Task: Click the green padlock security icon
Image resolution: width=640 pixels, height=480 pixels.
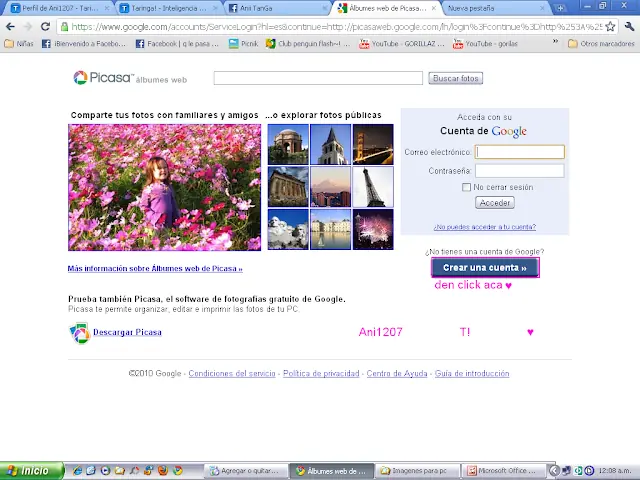Action: coord(64,27)
